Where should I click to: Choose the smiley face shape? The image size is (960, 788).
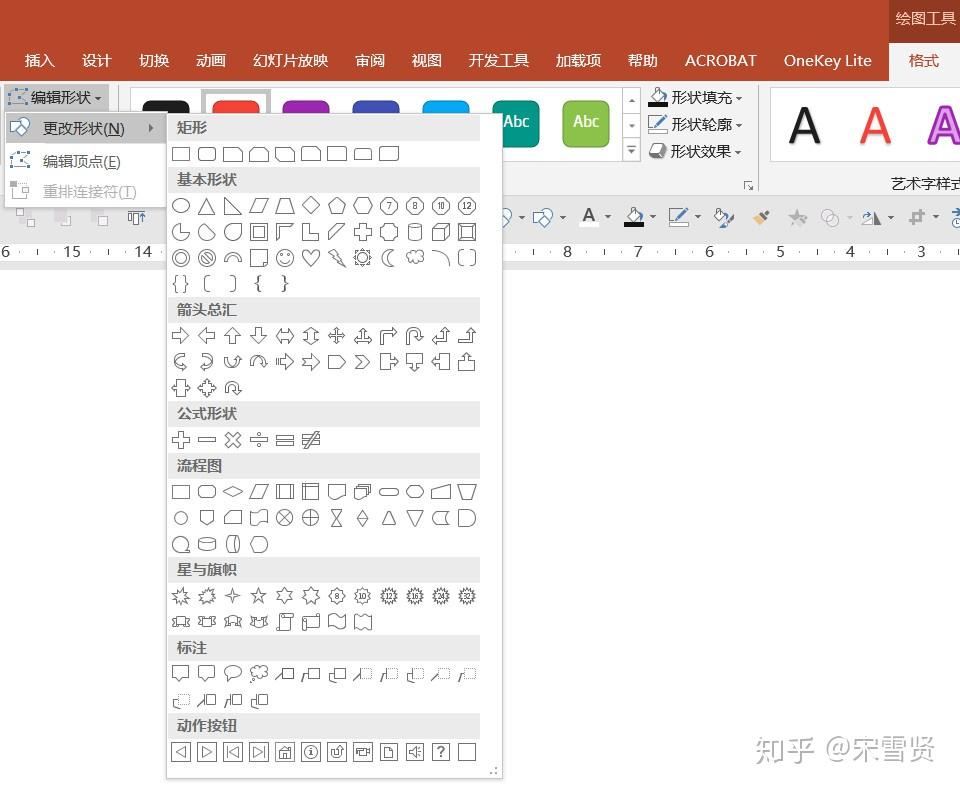point(285,258)
